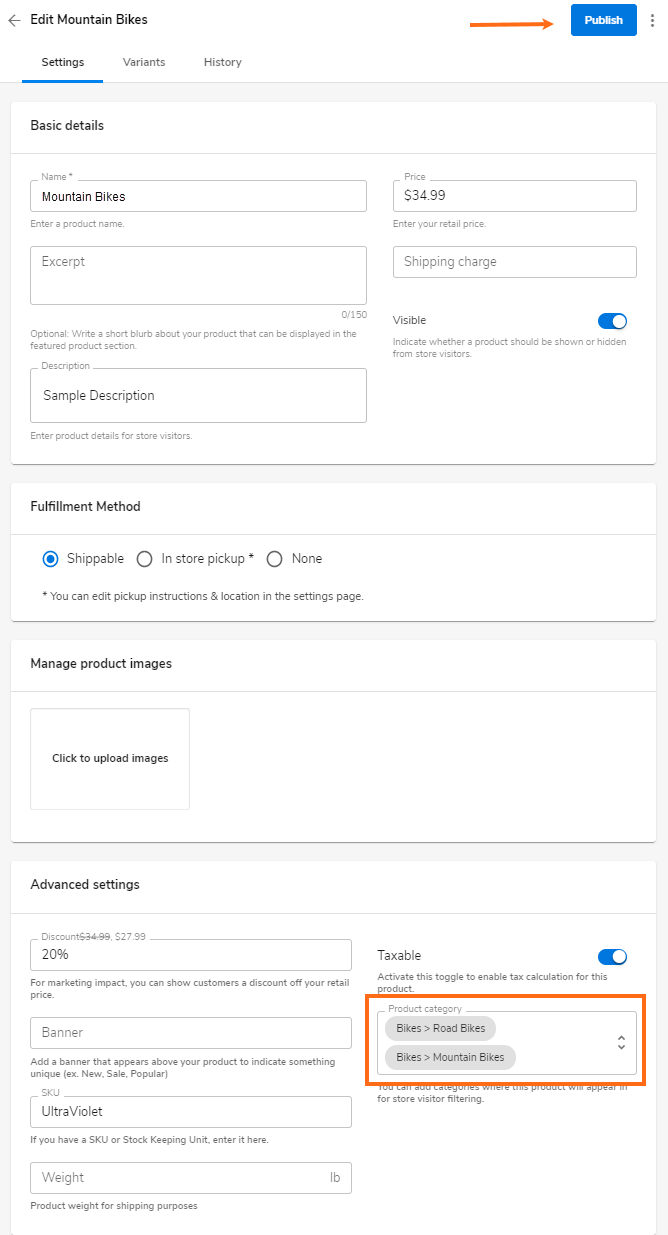Edit the Price field showing $34.99

[x=514, y=196]
